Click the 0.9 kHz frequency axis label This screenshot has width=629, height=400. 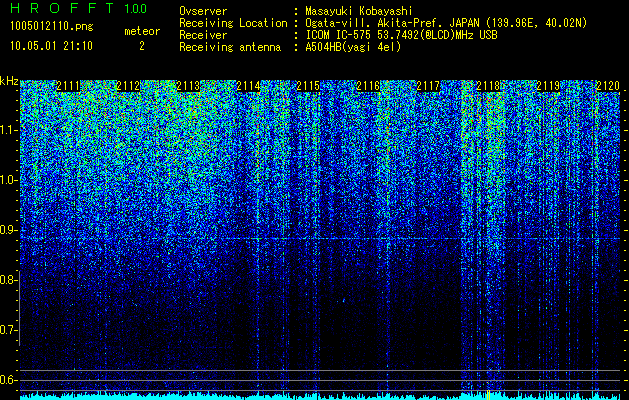point(8,230)
